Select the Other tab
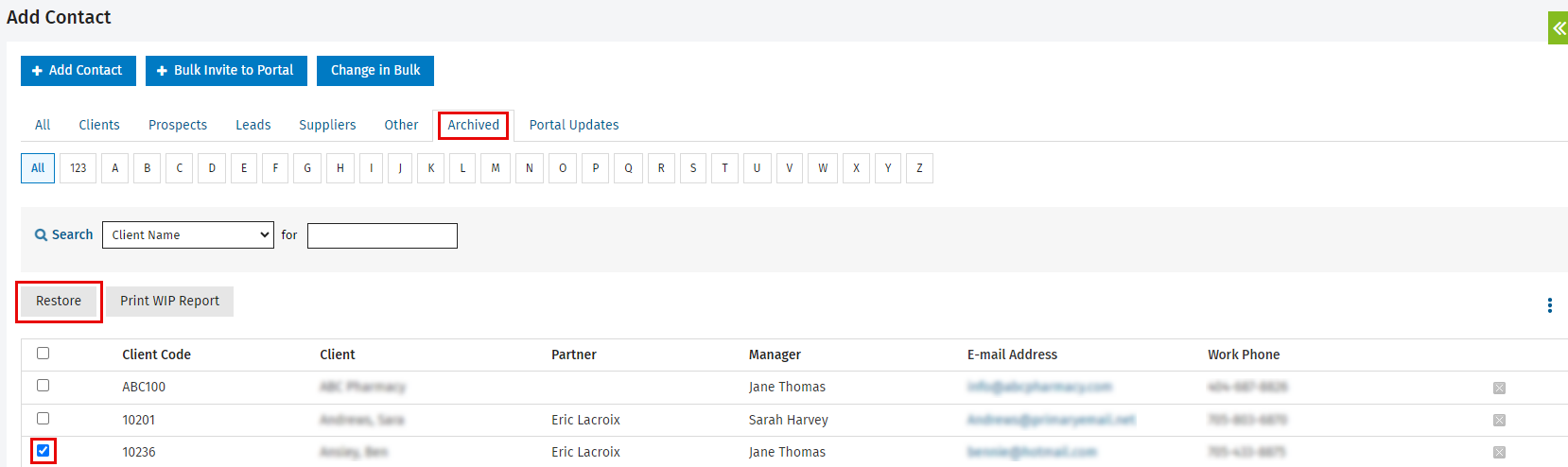Viewport: 1568px width, 467px height. [x=401, y=125]
